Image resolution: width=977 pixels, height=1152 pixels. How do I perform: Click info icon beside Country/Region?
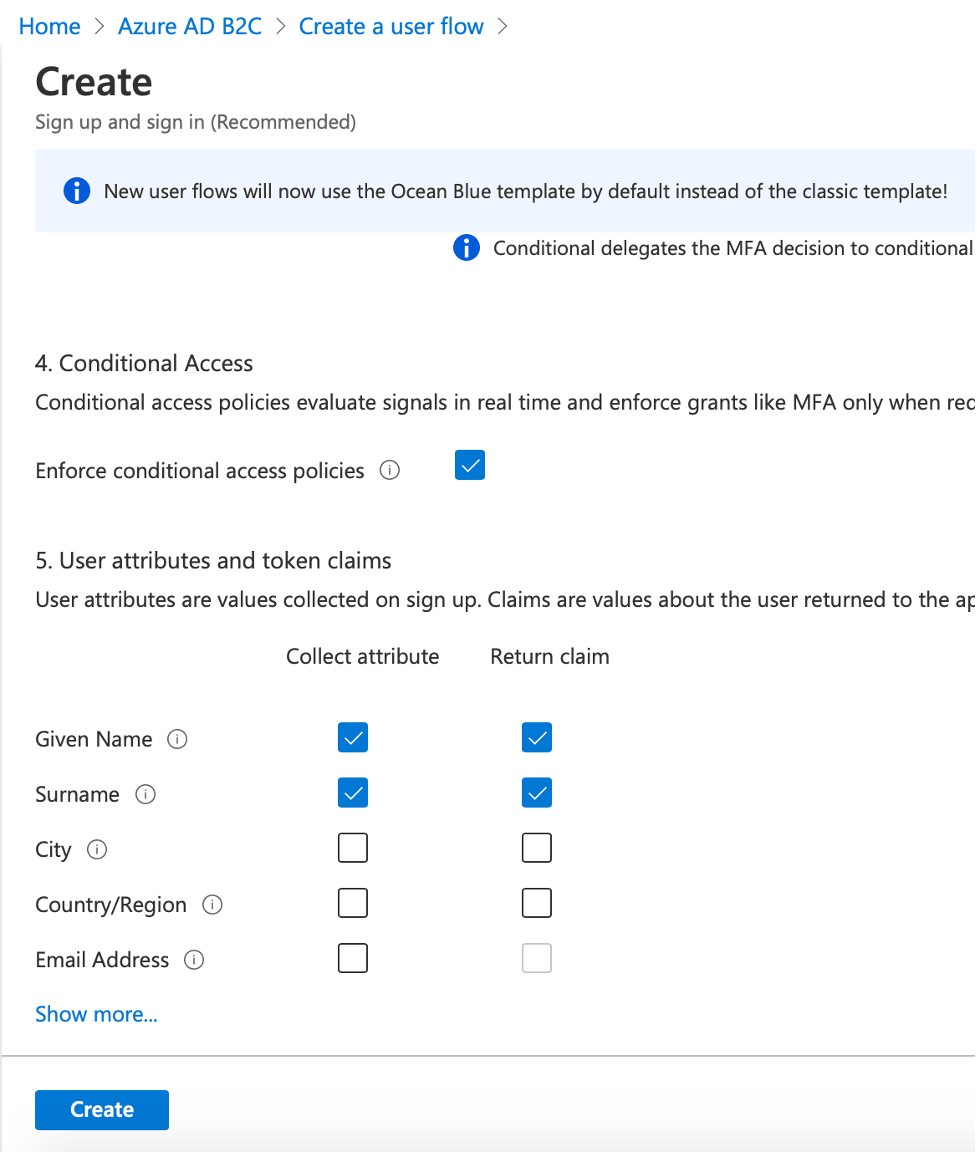[x=212, y=905]
